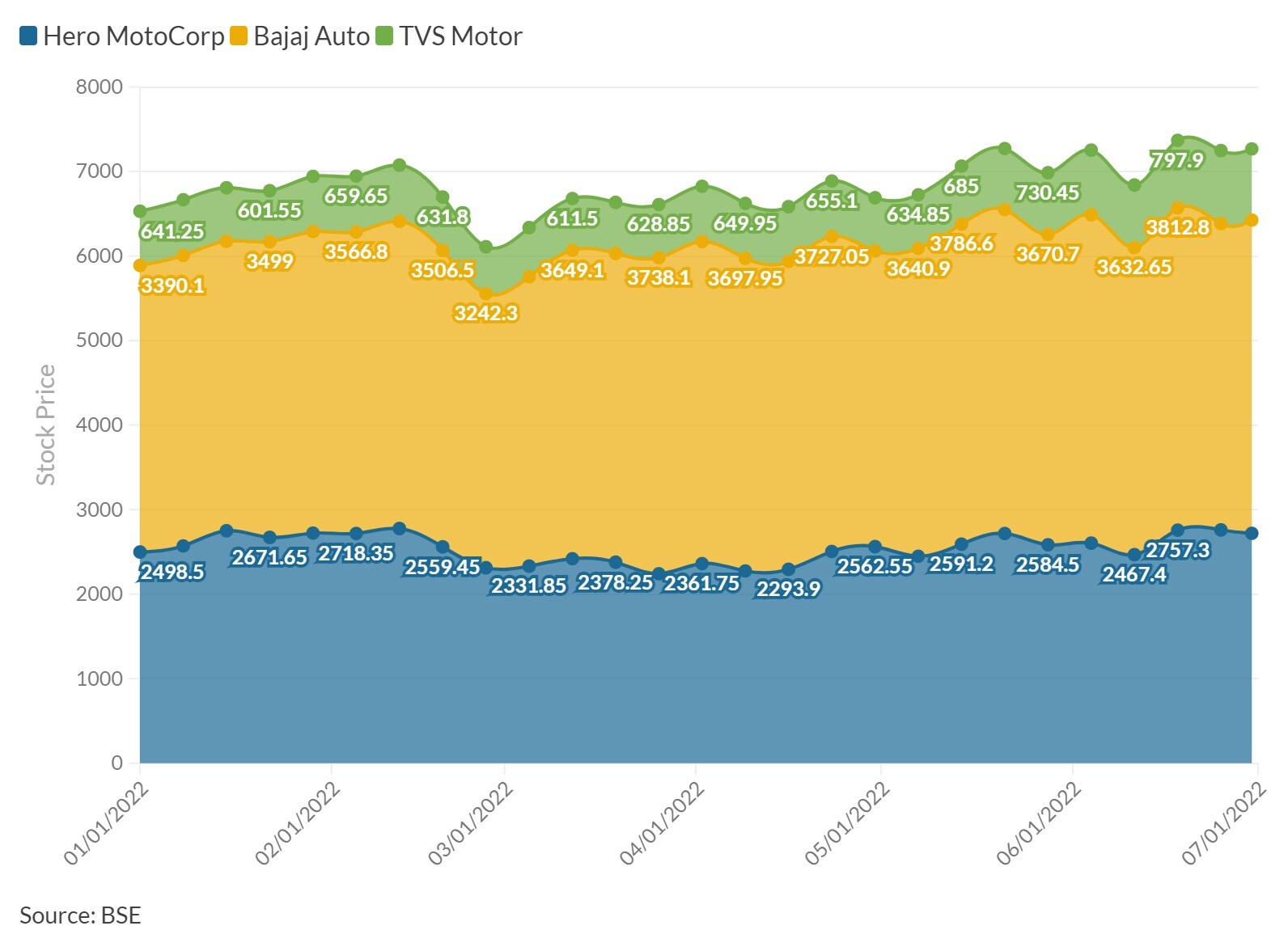1288x930 pixels.
Task: Click the 797.9 TVS Motor data label
Action: coord(1177,160)
